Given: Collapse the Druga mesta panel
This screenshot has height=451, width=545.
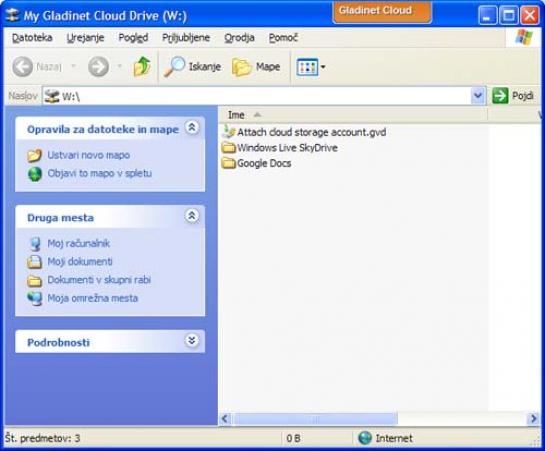Looking at the screenshot, I should [x=192, y=216].
